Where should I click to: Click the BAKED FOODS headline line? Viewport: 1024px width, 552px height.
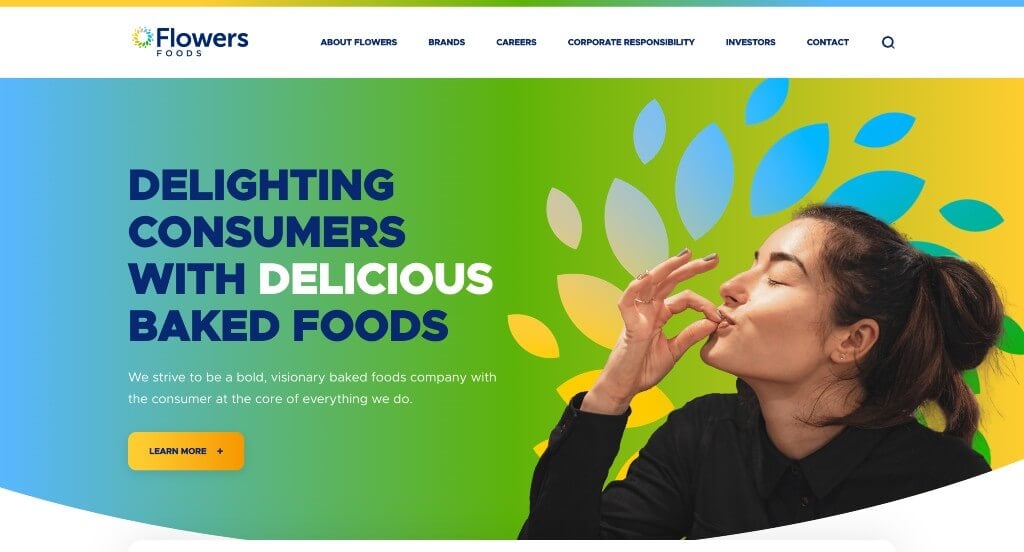click(288, 325)
